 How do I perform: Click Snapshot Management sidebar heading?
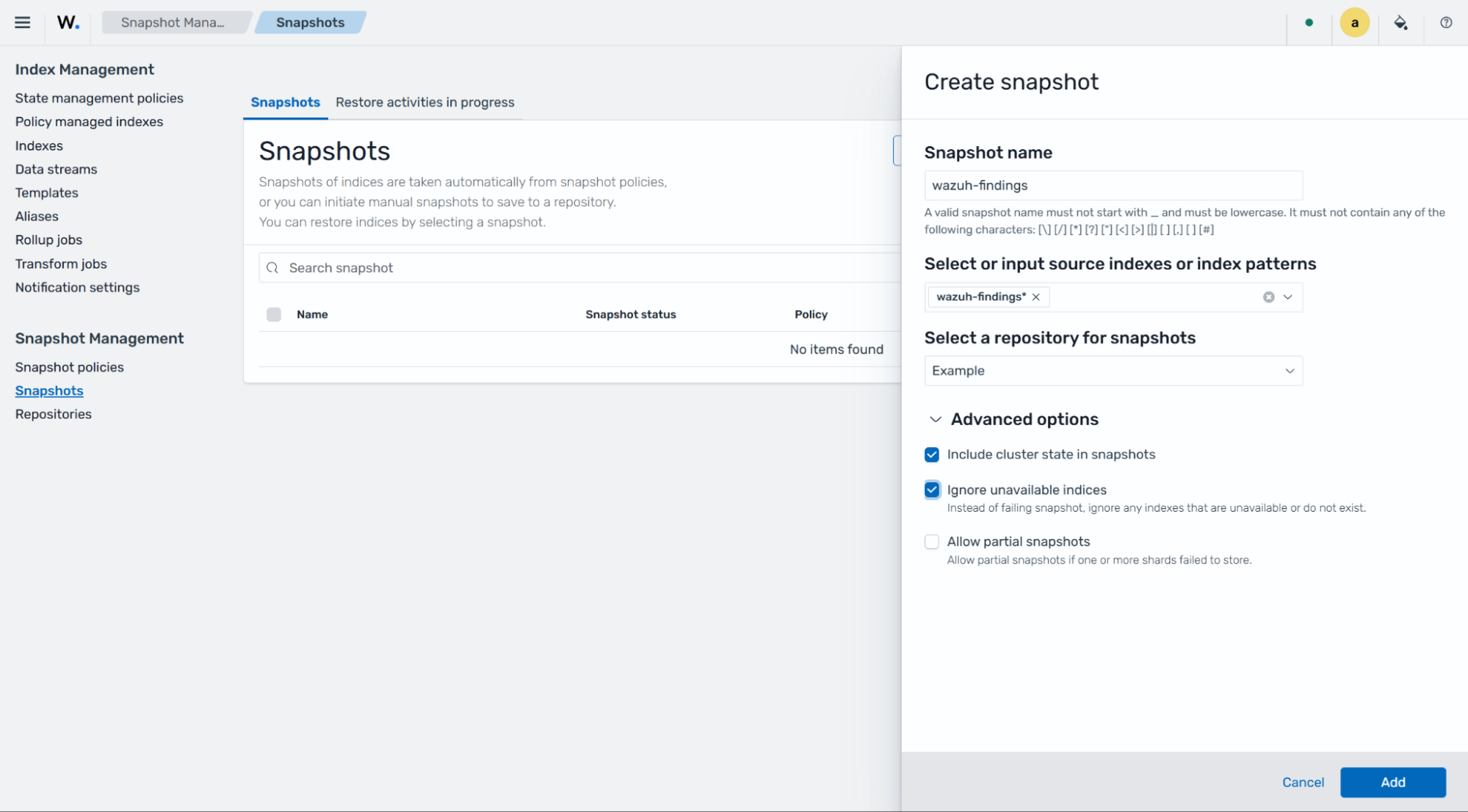point(99,338)
